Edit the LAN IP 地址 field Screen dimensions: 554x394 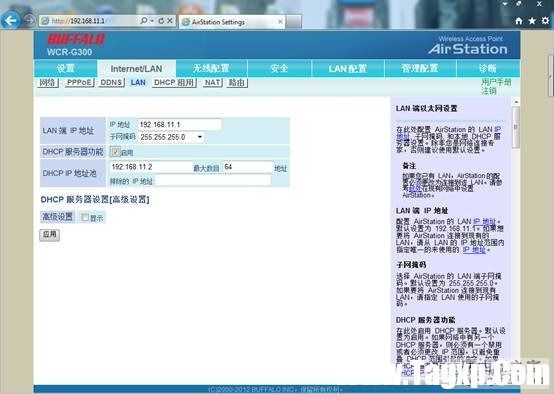pos(179,124)
